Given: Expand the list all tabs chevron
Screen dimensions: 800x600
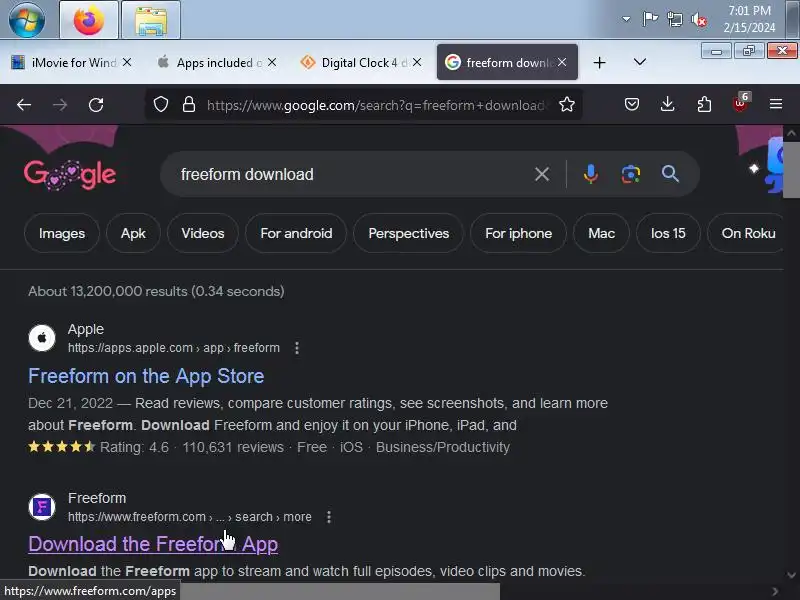Looking at the screenshot, I should 640,62.
